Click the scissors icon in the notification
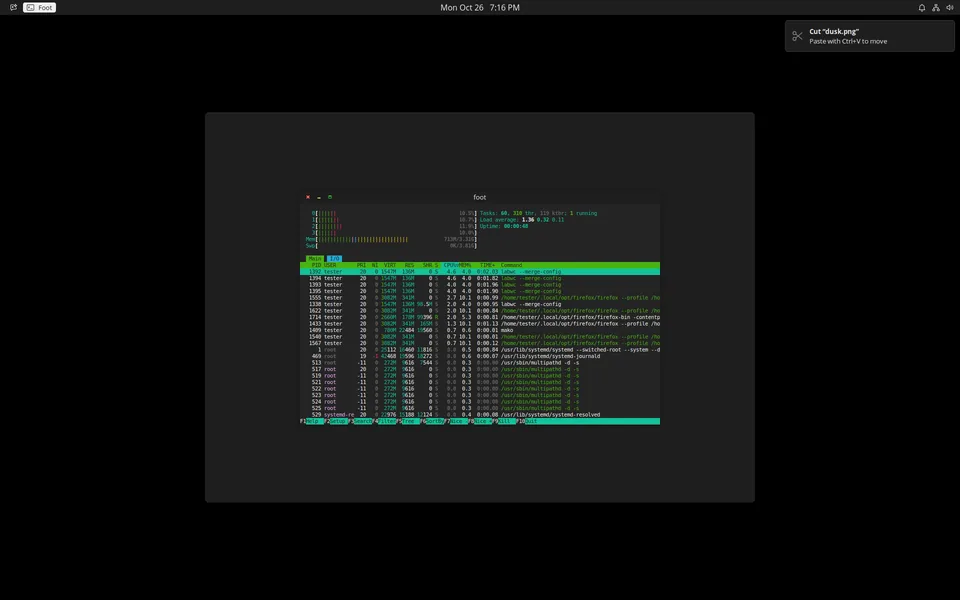960x600 pixels. tap(797, 36)
